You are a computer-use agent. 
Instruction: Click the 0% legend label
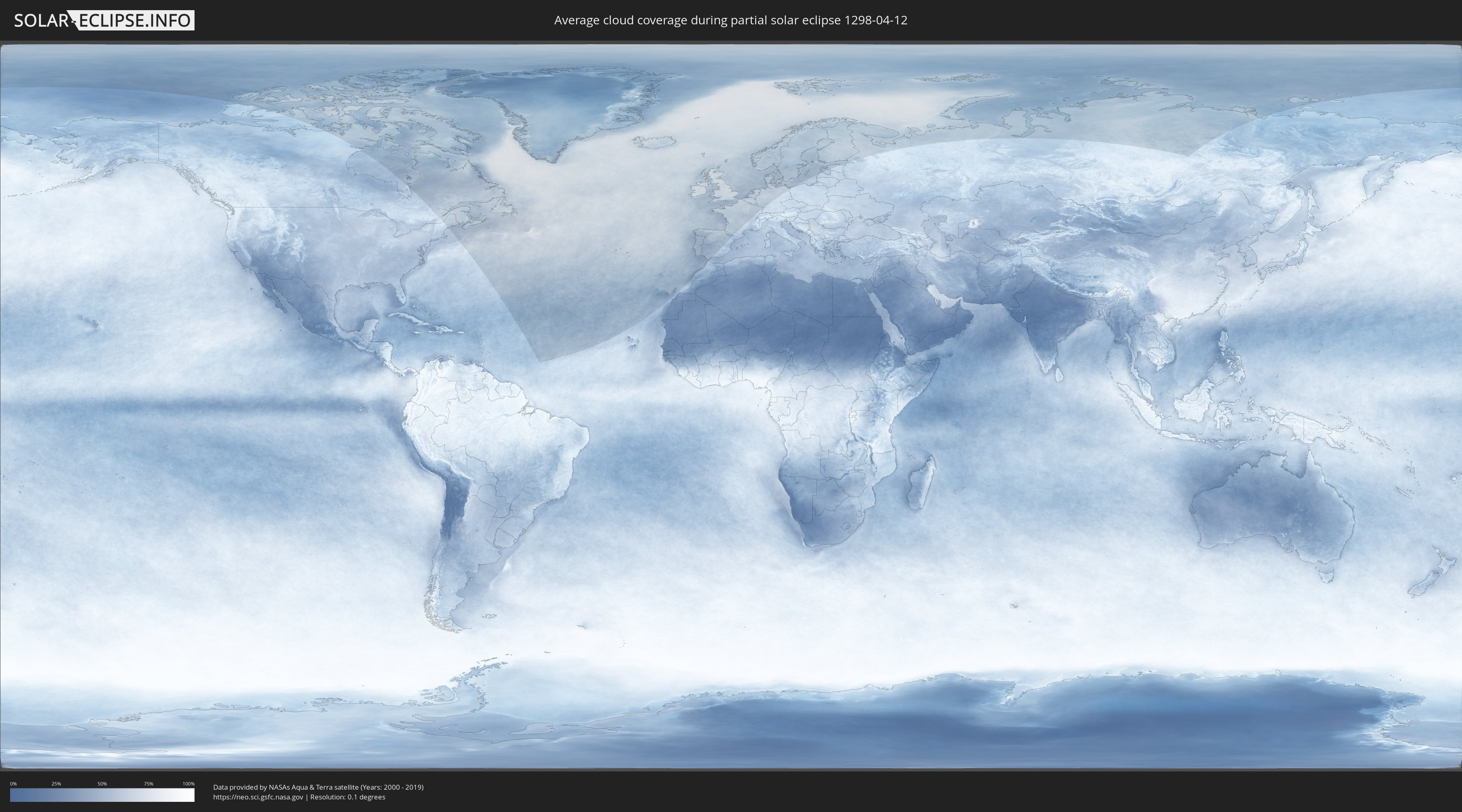[13, 784]
